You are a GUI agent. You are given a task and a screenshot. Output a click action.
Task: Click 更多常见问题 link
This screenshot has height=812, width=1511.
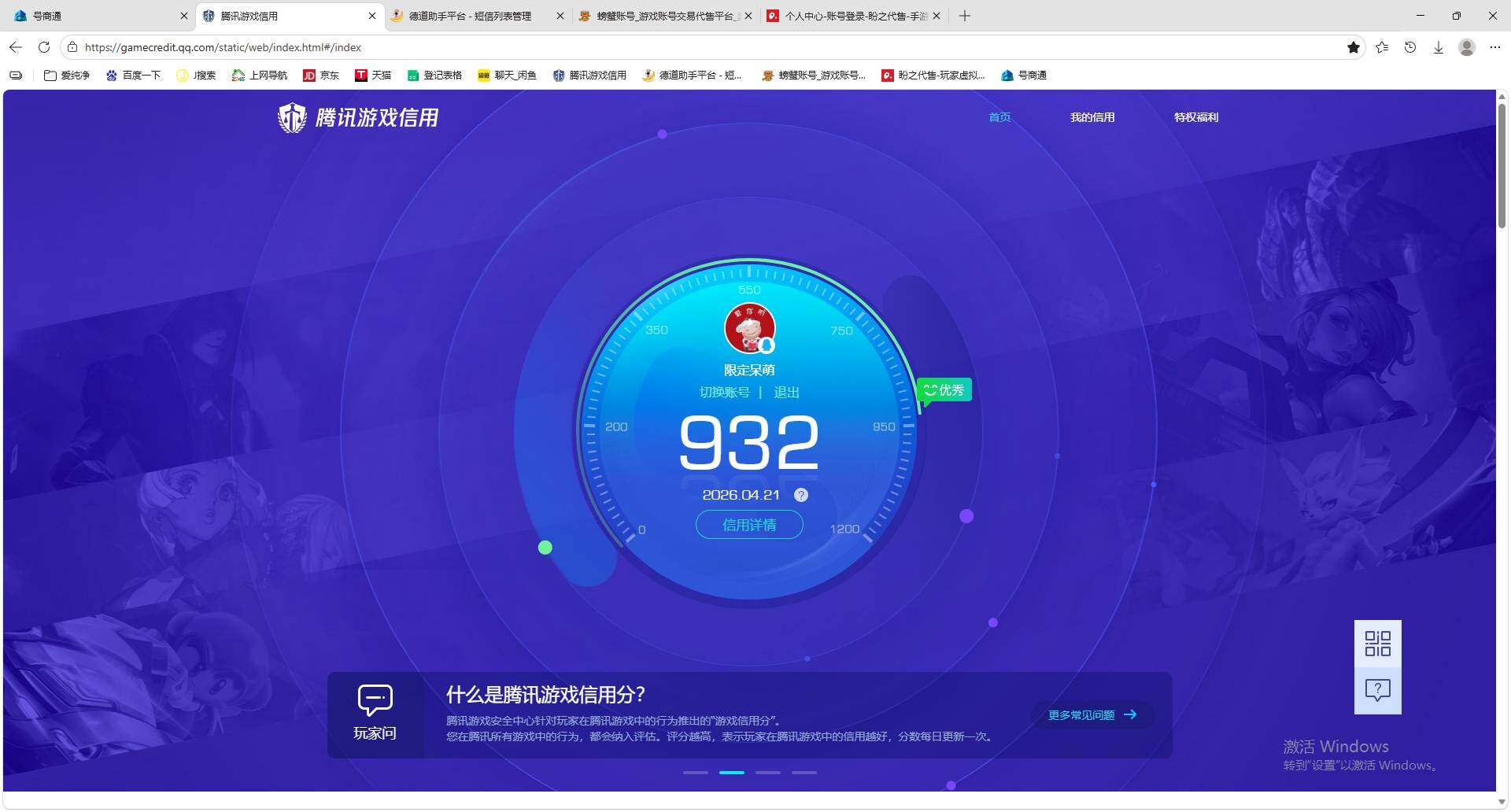[x=1092, y=715]
